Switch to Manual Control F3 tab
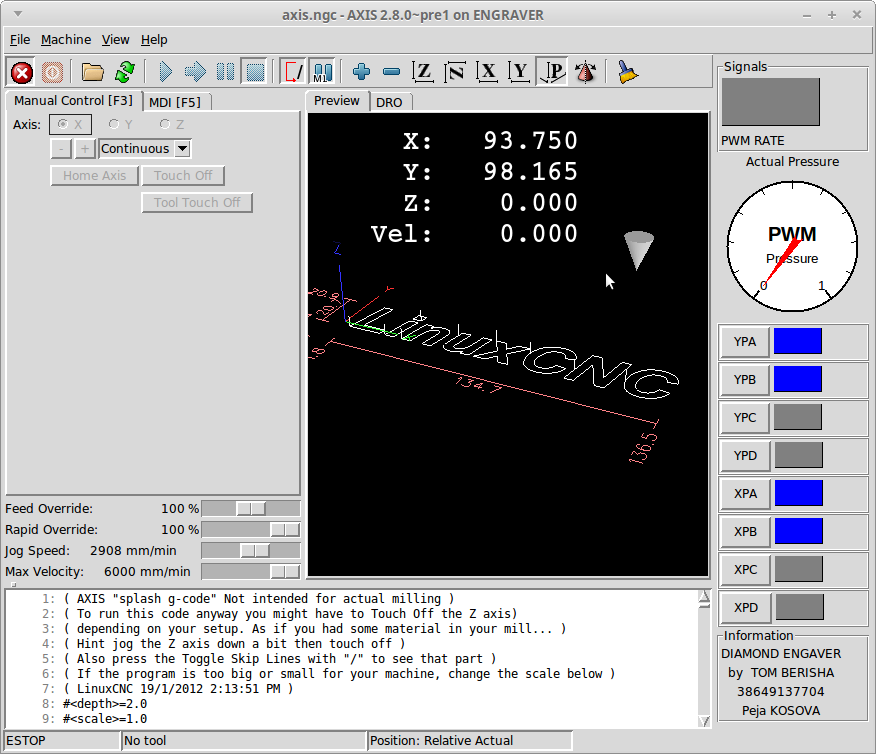Viewport: 876px width, 754px height. (x=74, y=101)
